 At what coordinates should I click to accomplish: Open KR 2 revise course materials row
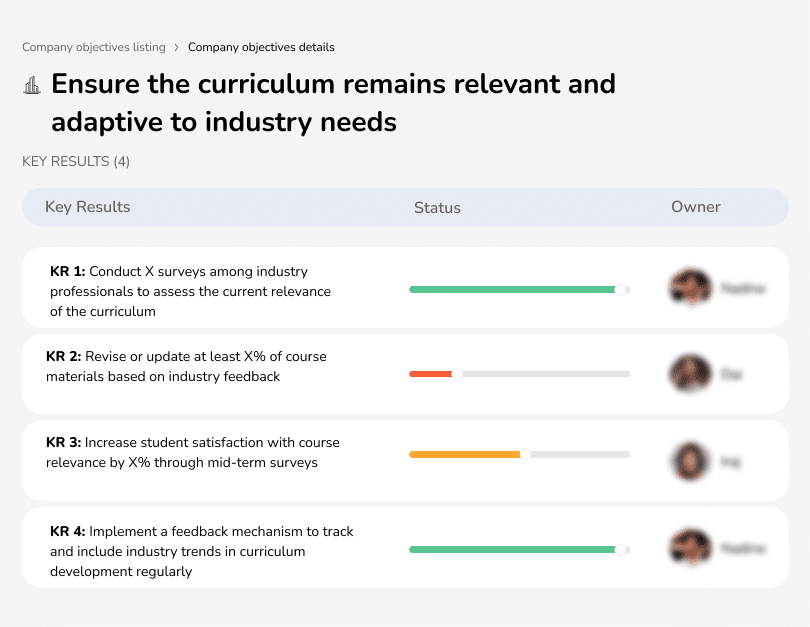(x=186, y=366)
